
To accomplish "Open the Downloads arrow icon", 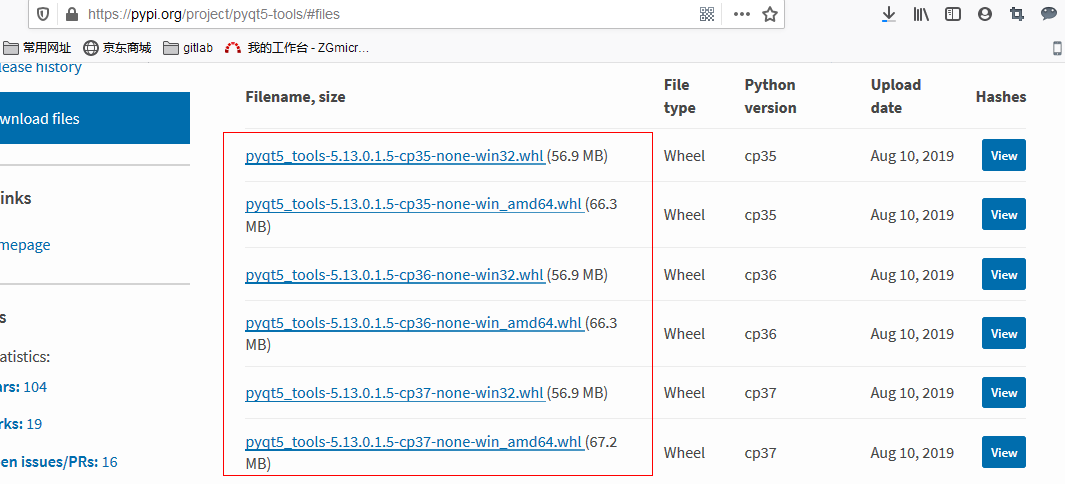I will click(x=888, y=14).
